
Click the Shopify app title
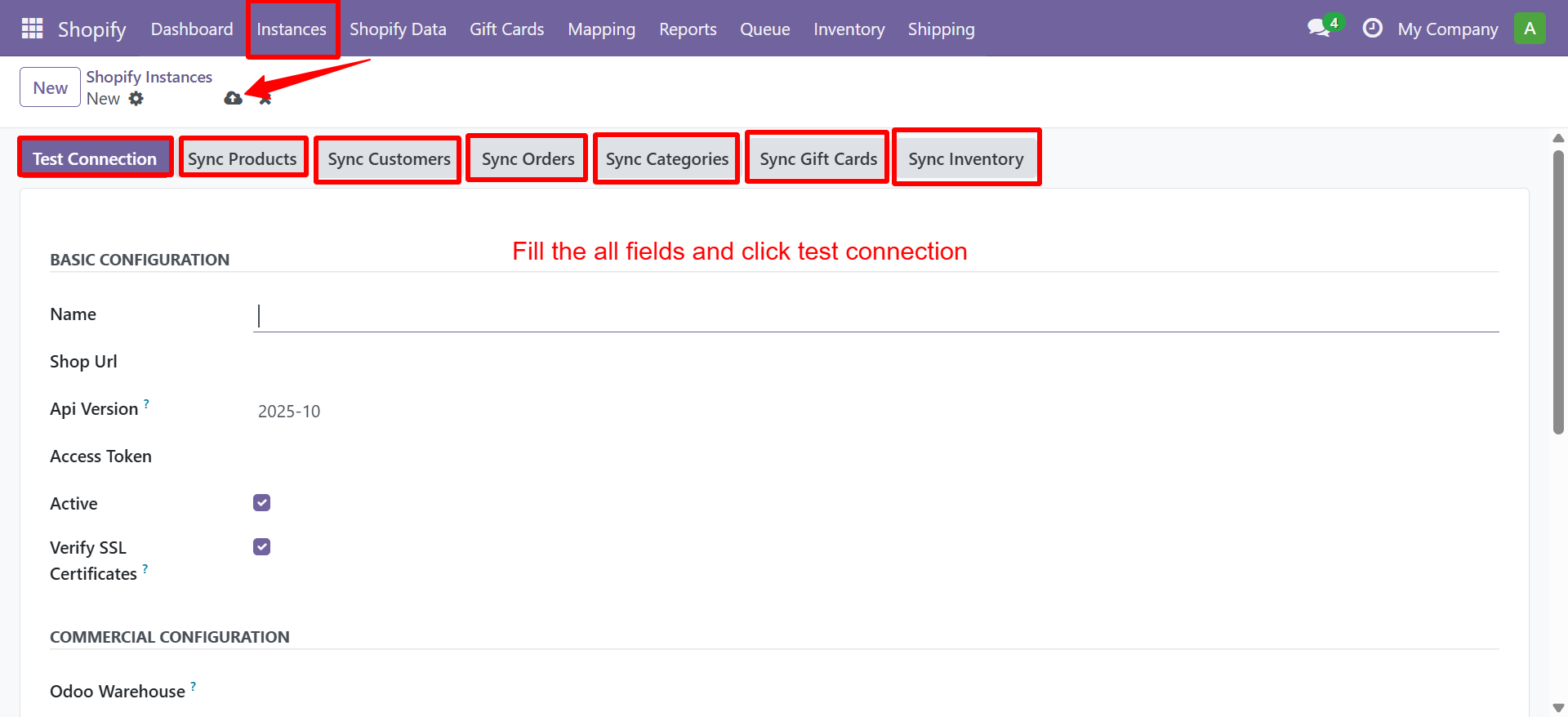92,29
